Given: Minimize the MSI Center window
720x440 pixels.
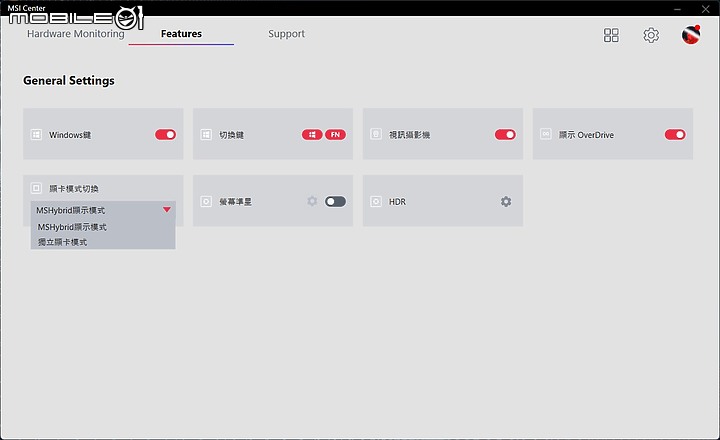Looking at the screenshot, I should point(677,9).
